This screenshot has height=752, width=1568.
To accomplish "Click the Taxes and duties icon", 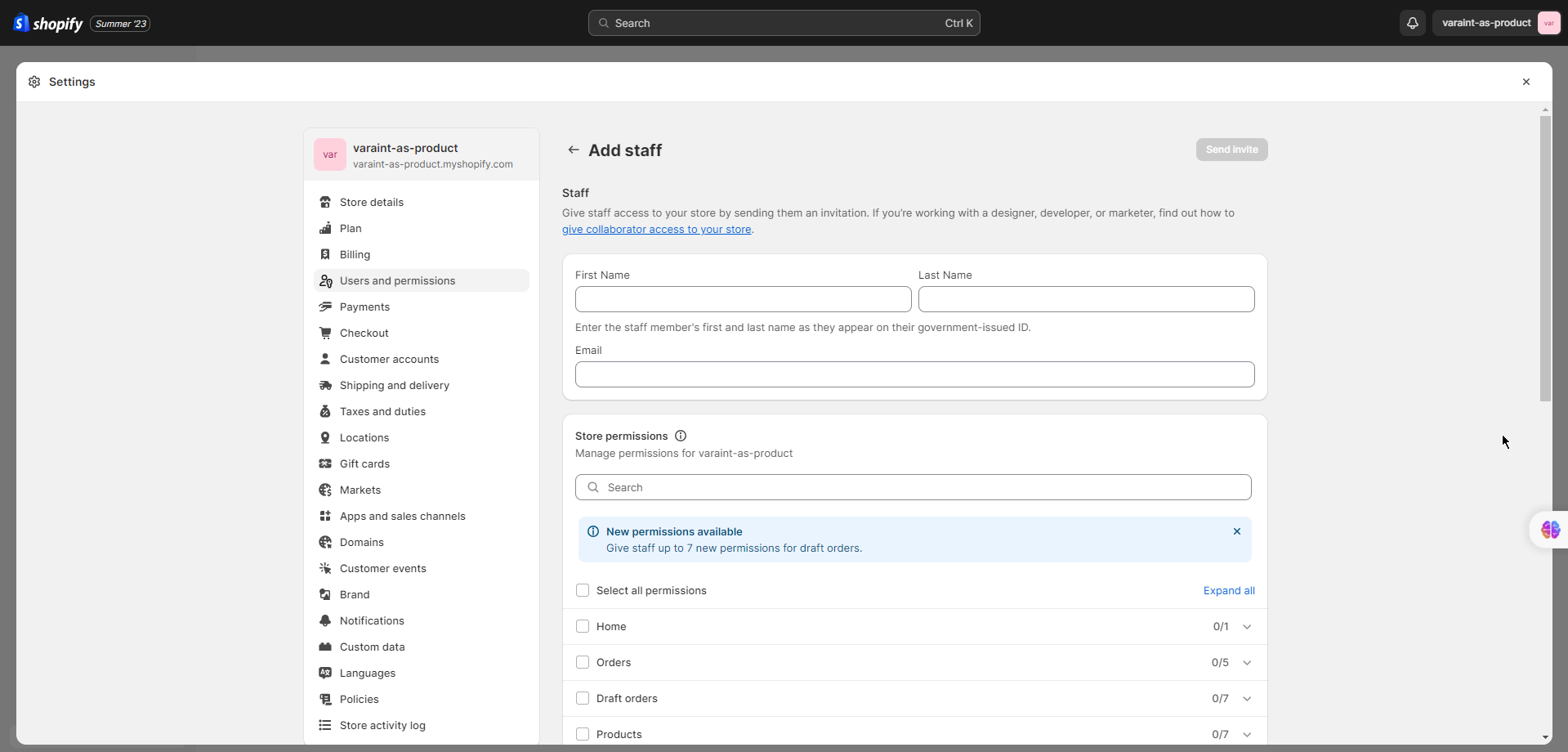I will point(325,411).
